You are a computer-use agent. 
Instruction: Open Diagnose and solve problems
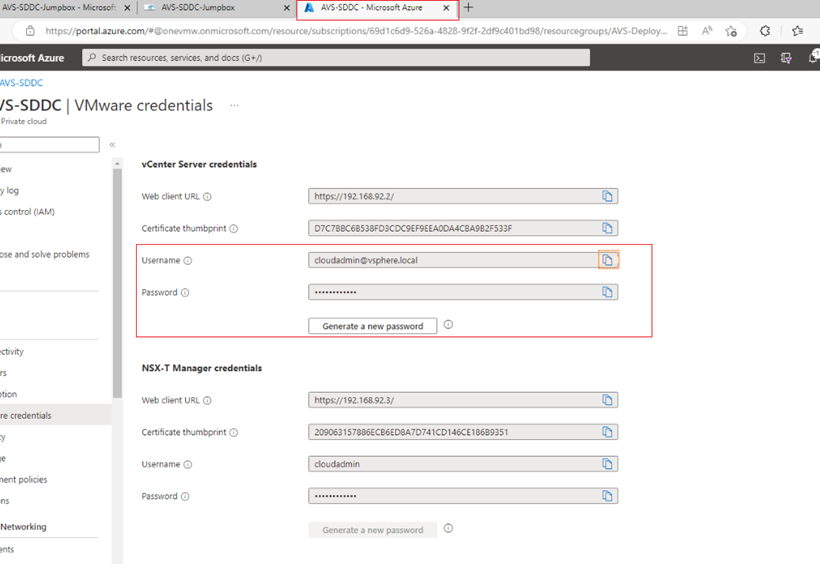pyautogui.click(x=45, y=255)
